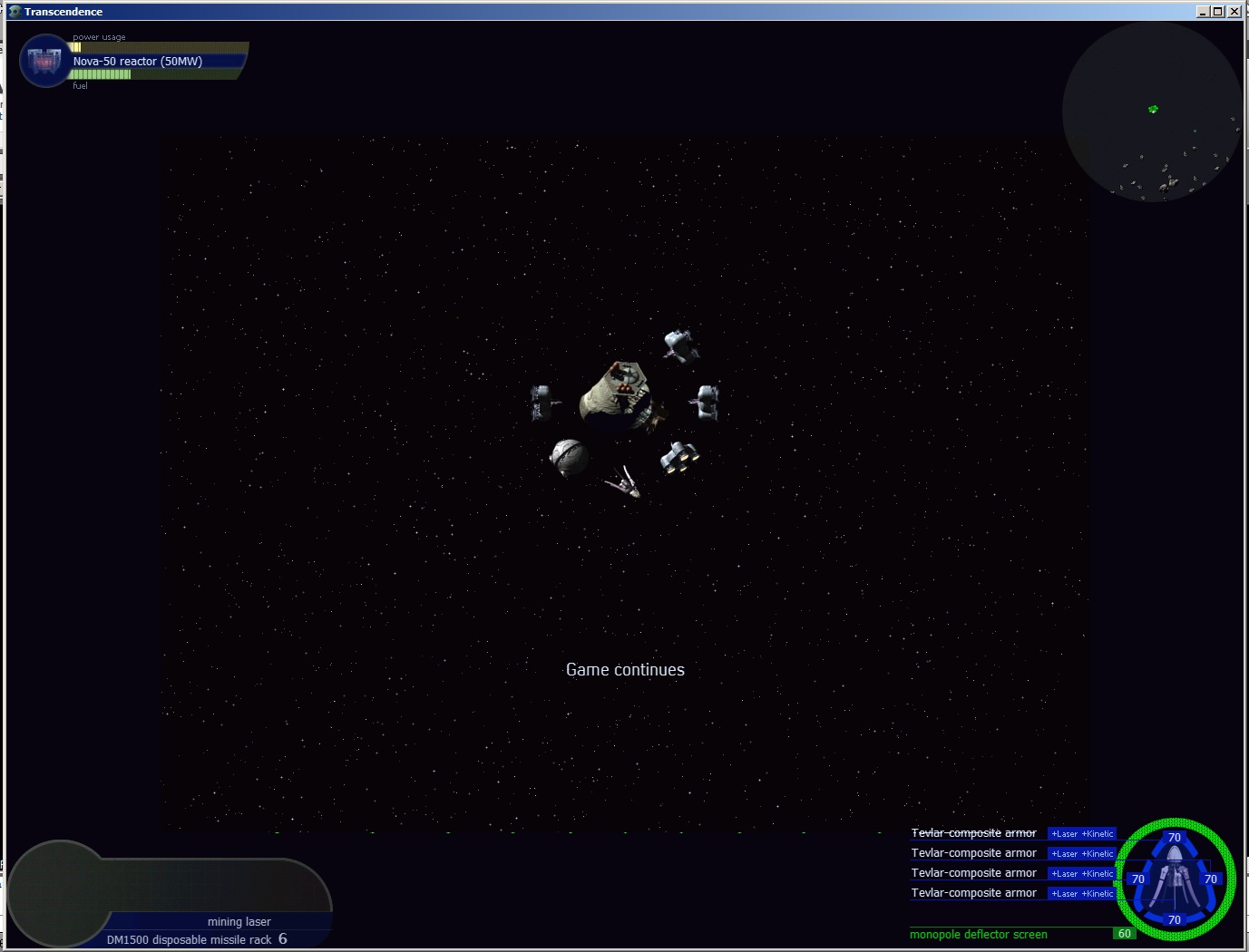Click the bottommost Tevlar-composite armor entry

point(973,893)
